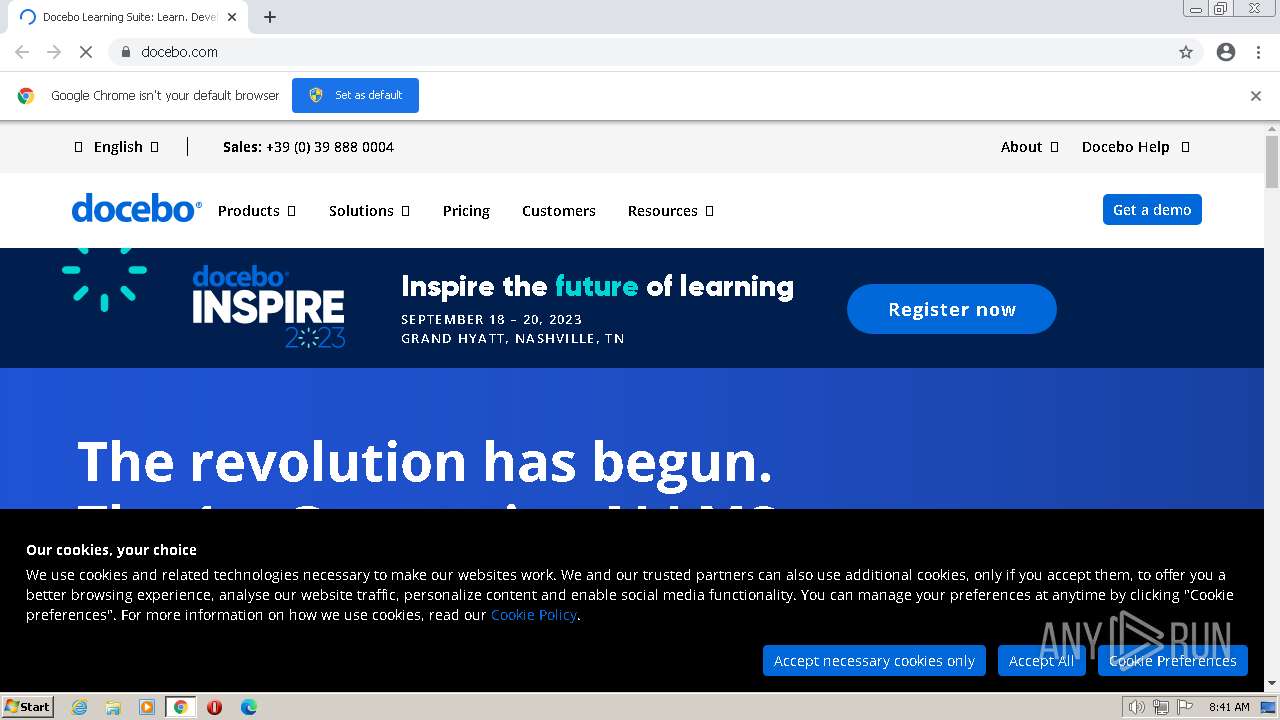Screen dimensions: 1280x720
Task: Open Opera from the taskbar
Action: click(x=215, y=707)
